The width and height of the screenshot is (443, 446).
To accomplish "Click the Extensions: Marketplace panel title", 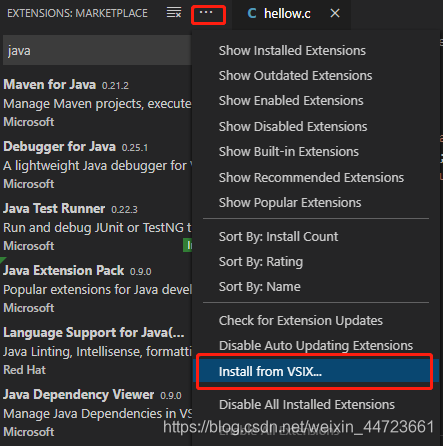I will [77, 13].
